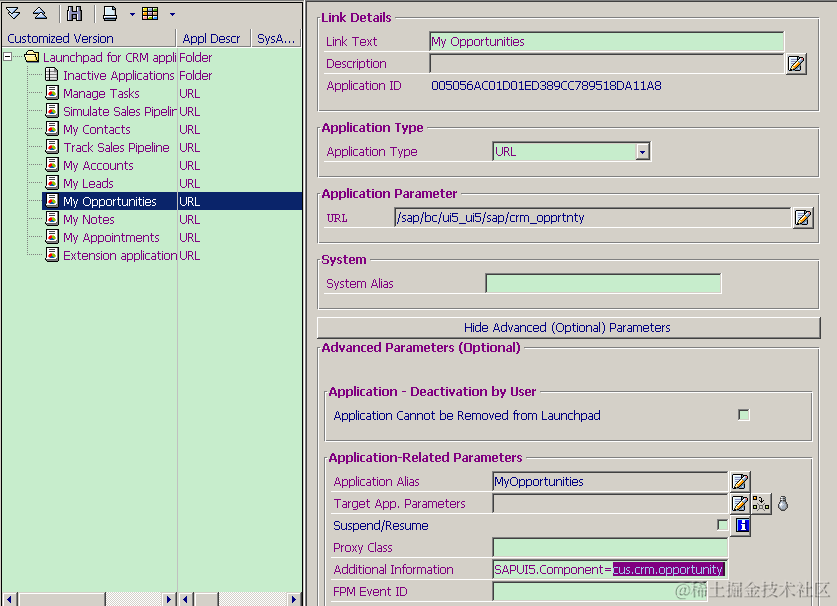Click the parameter mapping icon beside Target App. Parameters
This screenshot has height=606, width=837.
761,503
